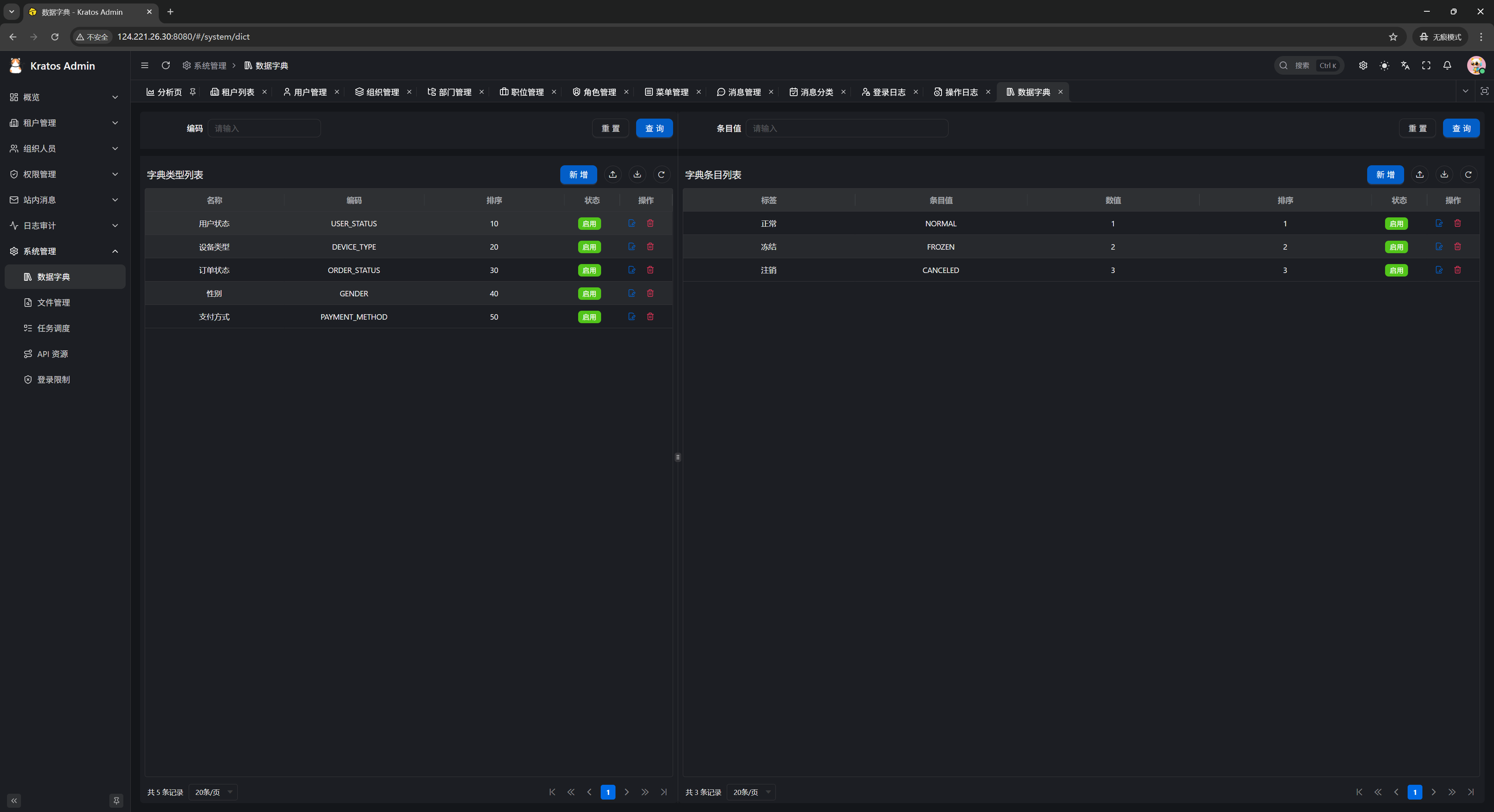The height and width of the screenshot is (812, 1494).
Task: Enter fullscreen via header icon
Action: pyautogui.click(x=1426, y=65)
